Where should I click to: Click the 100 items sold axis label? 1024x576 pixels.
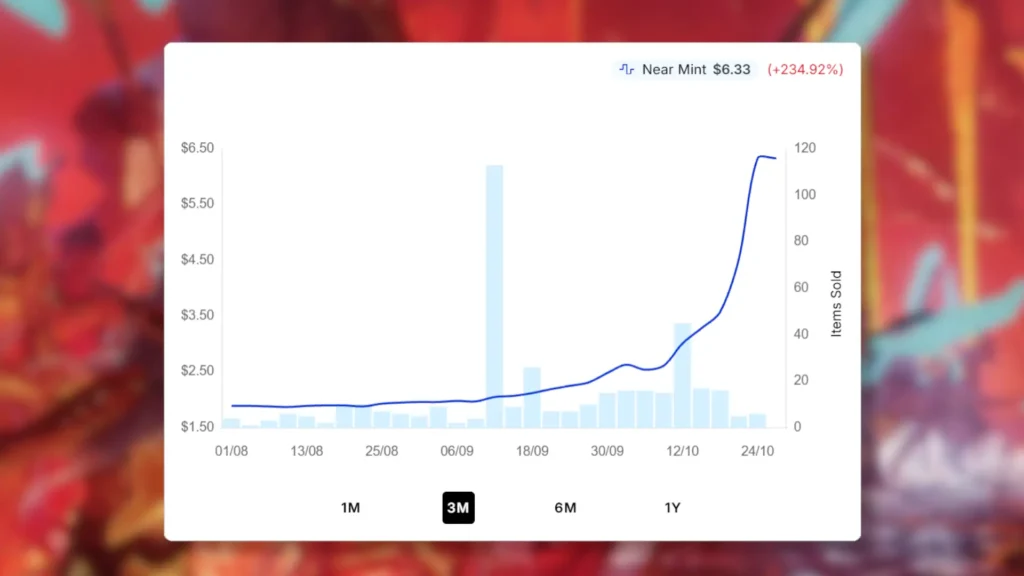[x=805, y=194]
